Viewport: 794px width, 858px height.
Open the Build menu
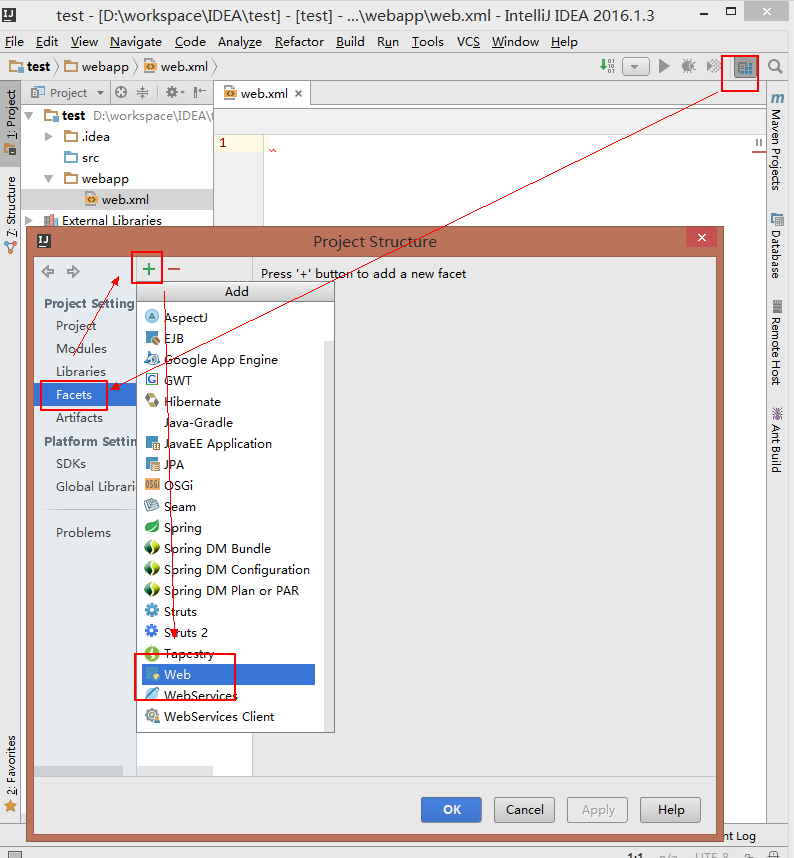(x=350, y=42)
